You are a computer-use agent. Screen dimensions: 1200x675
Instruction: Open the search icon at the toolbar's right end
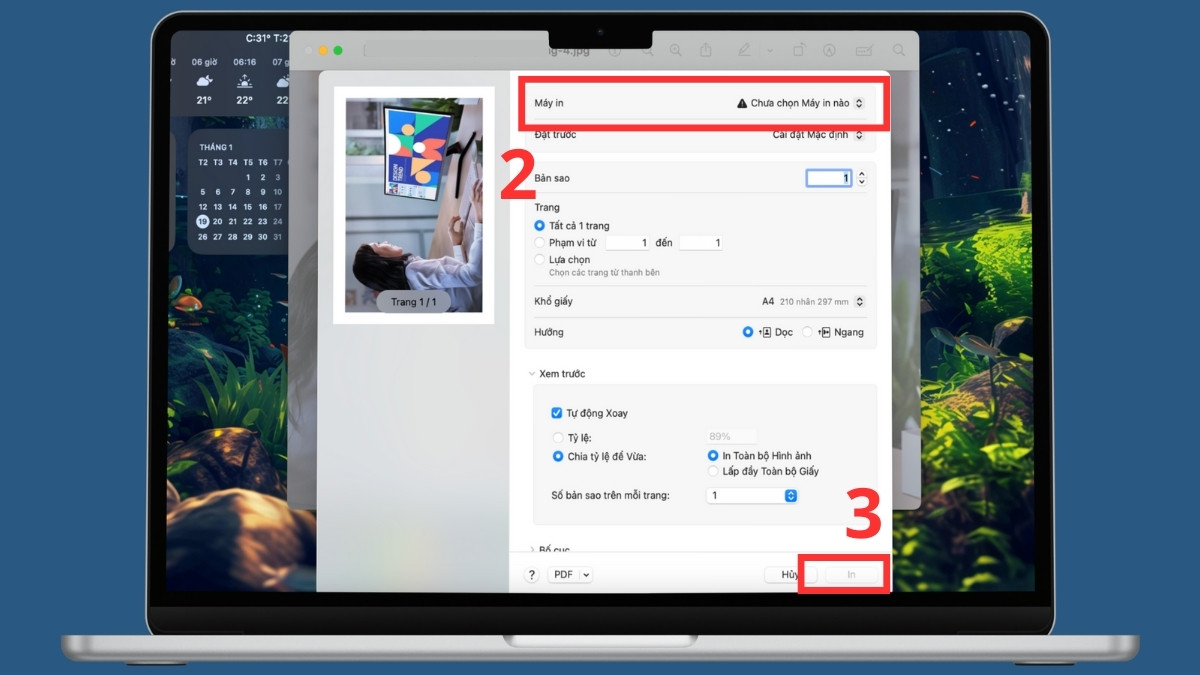897,49
